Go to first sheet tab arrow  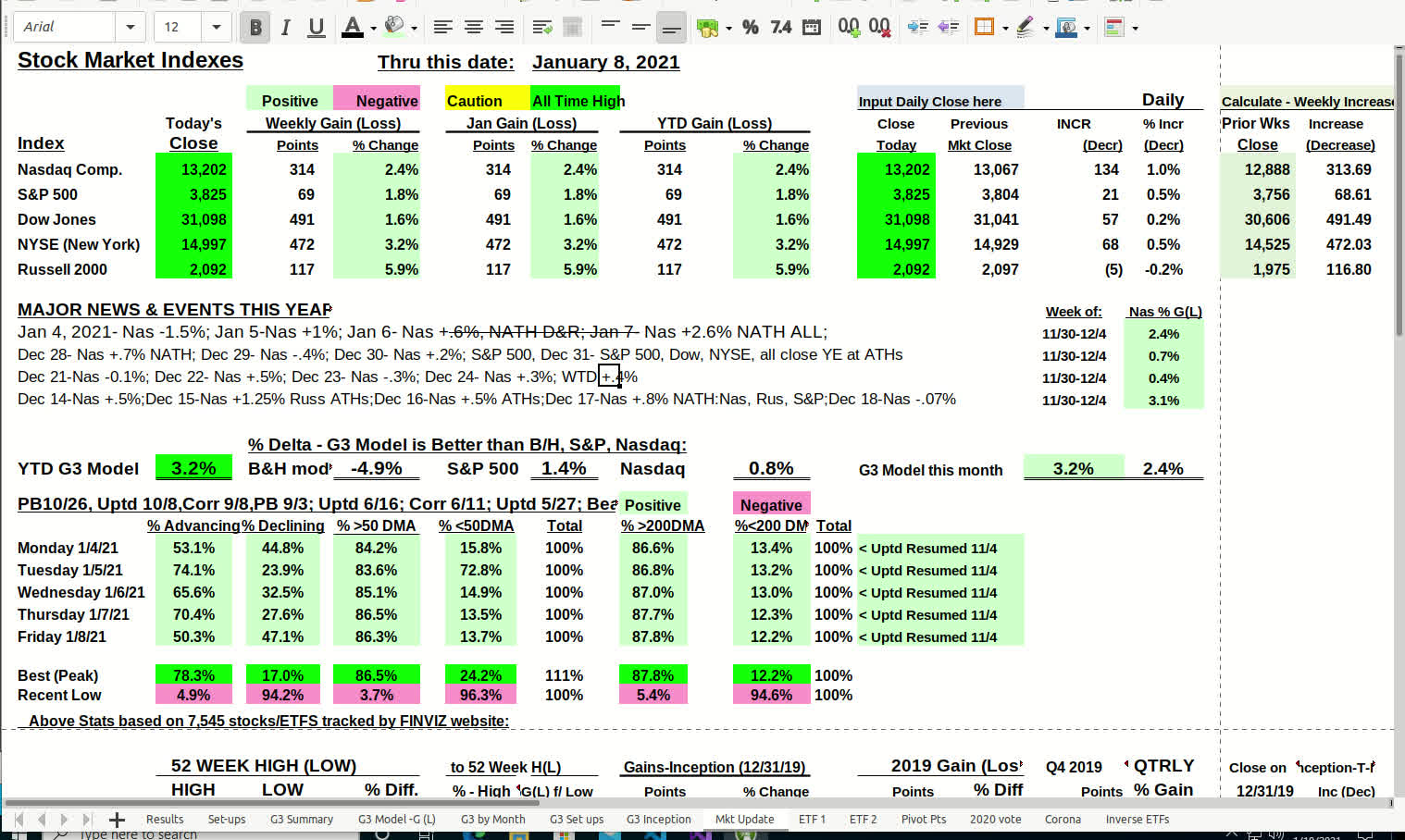click(x=19, y=820)
